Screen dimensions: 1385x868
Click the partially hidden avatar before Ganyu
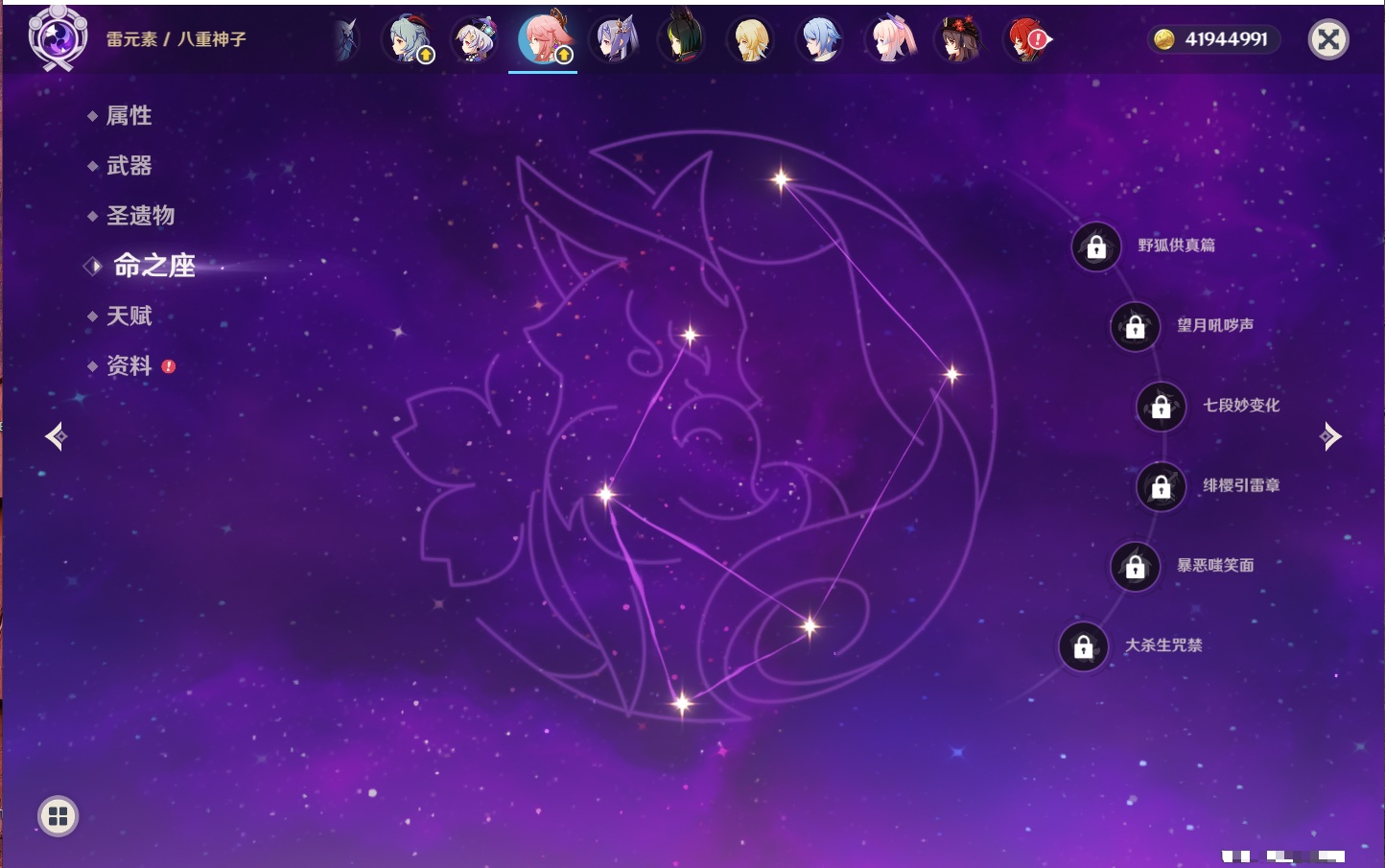click(x=346, y=39)
